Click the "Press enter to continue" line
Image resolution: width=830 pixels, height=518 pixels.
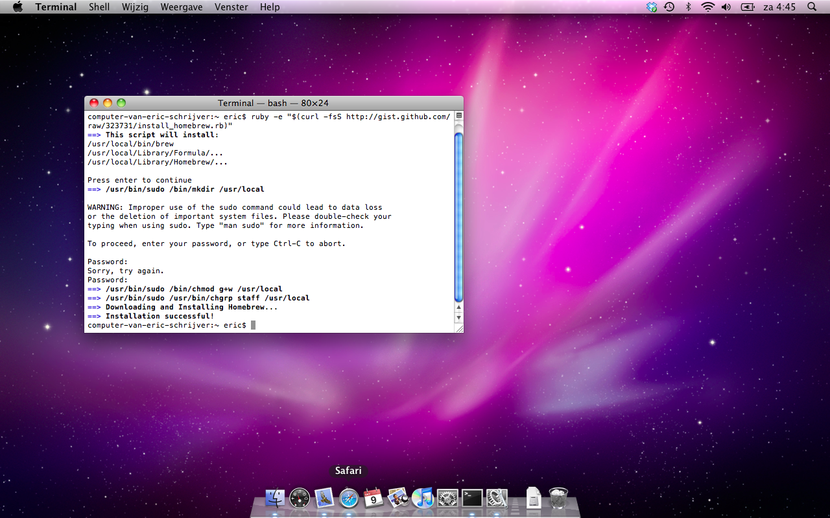coord(139,180)
